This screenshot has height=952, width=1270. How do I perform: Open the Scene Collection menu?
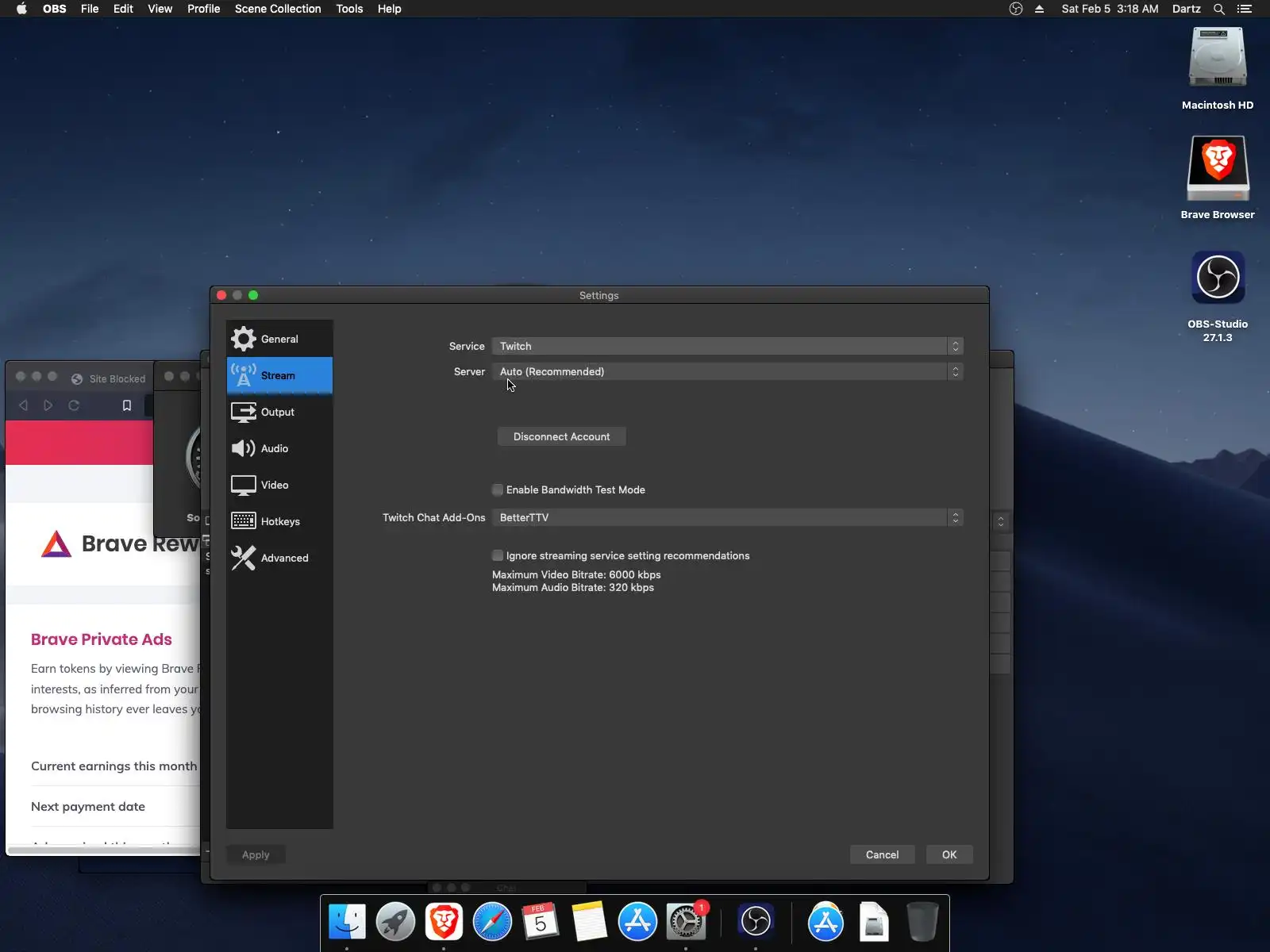pyautogui.click(x=278, y=9)
